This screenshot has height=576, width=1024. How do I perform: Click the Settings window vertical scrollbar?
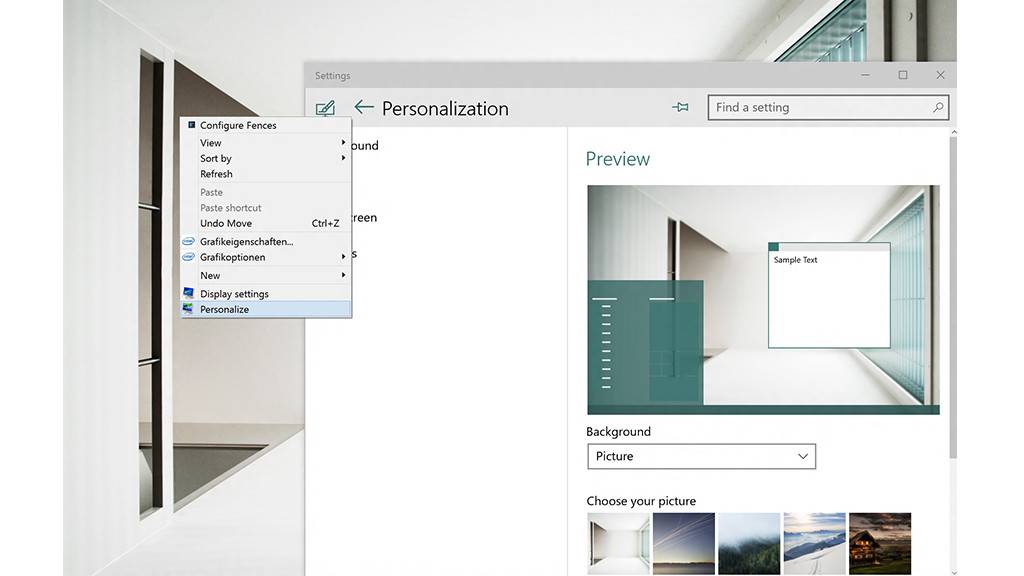tap(951, 300)
